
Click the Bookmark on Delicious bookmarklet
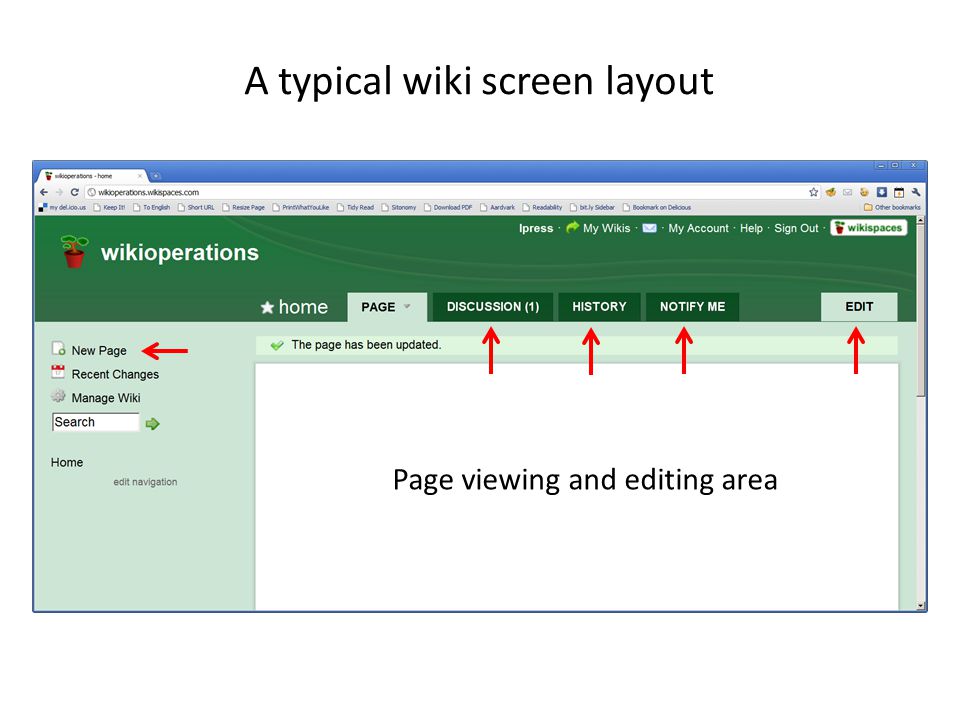[x=657, y=208]
